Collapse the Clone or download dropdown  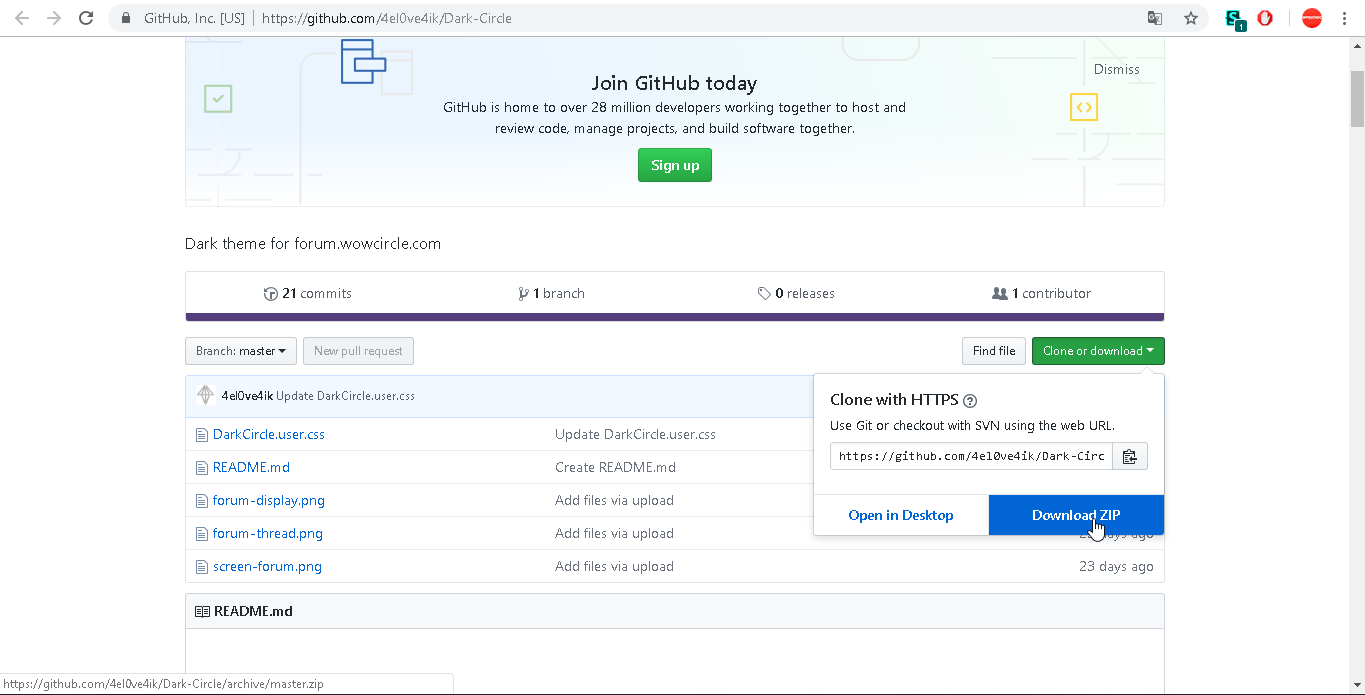[x=1097, y=351]
